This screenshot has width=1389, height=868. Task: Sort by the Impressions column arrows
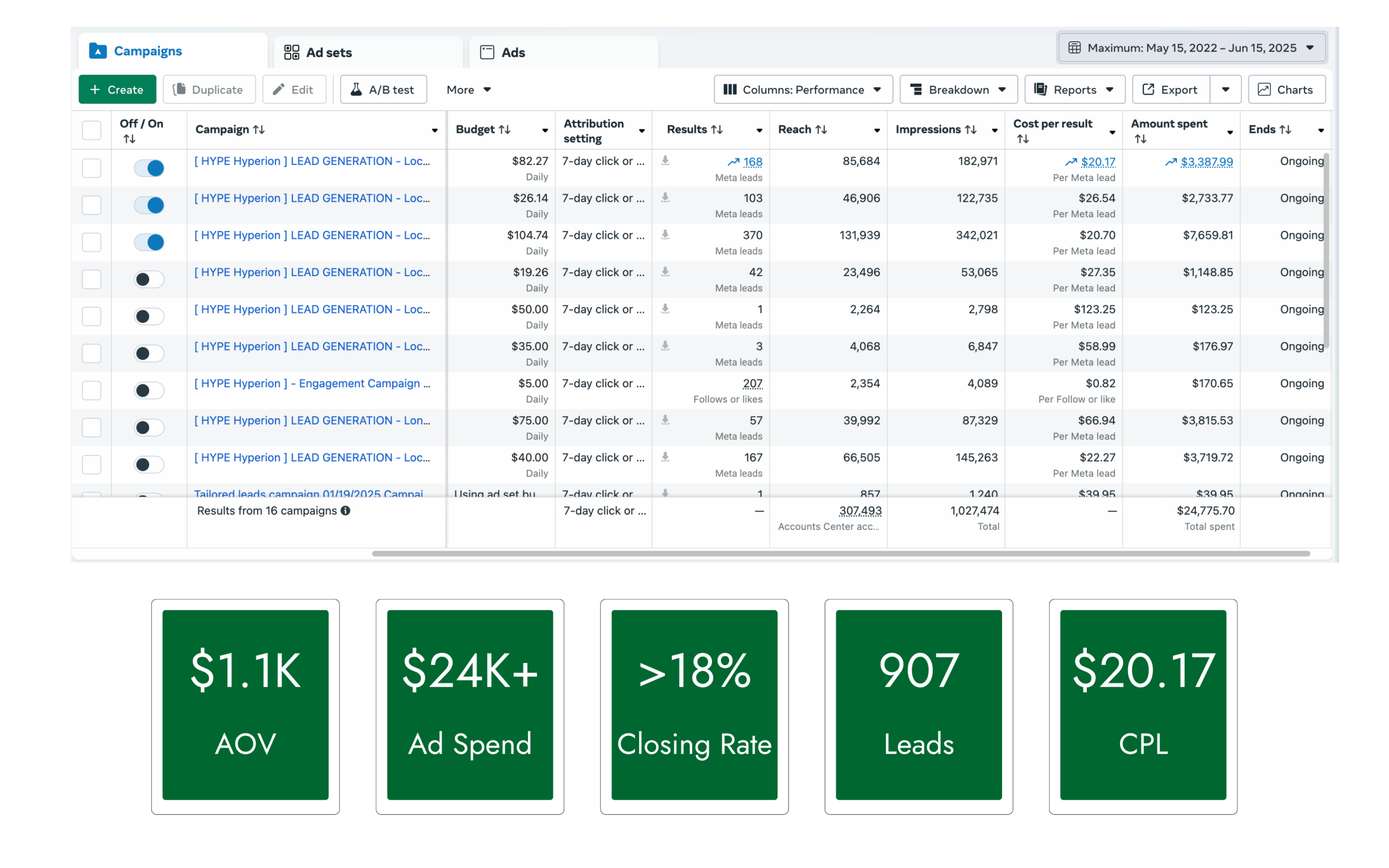971,130
